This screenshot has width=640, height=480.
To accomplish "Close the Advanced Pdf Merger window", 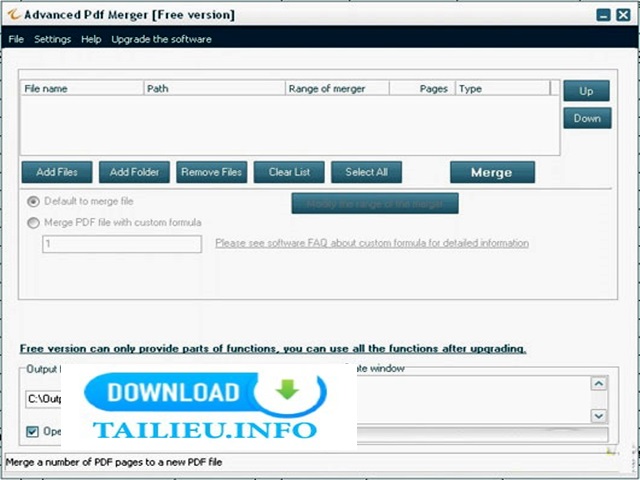I will [x=623, y=16].
